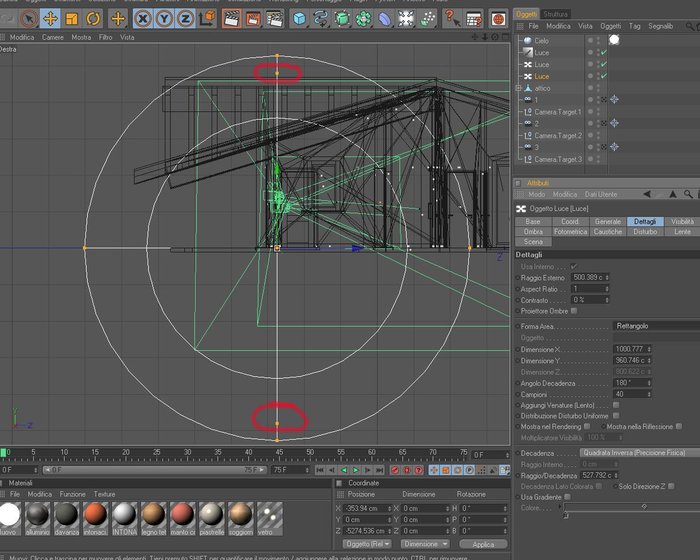Toggle the X axis lock

tap(143, 19)
